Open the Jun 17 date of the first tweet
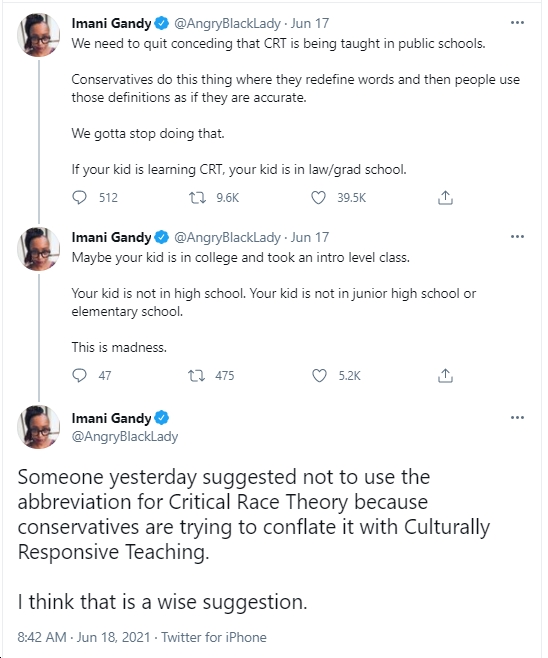The width and height of the screenshot is (548, 658). (x=310, y=23)
